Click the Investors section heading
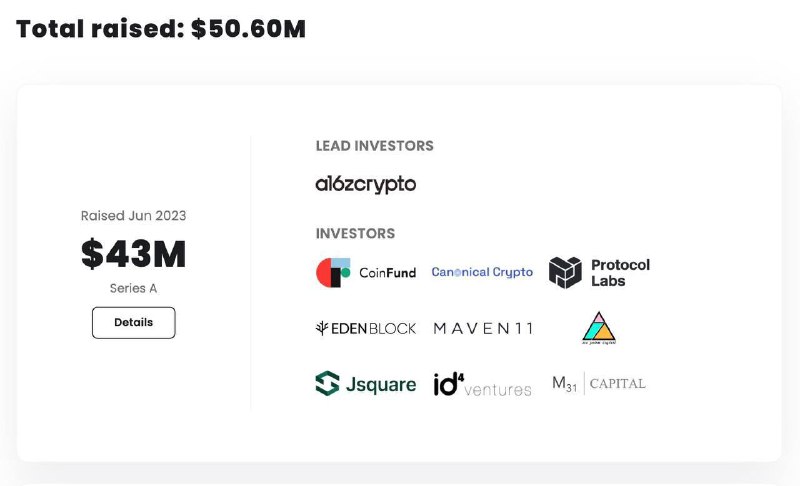Image resolution: width=800 pixels, height=486 pixels. coord(355,234)
